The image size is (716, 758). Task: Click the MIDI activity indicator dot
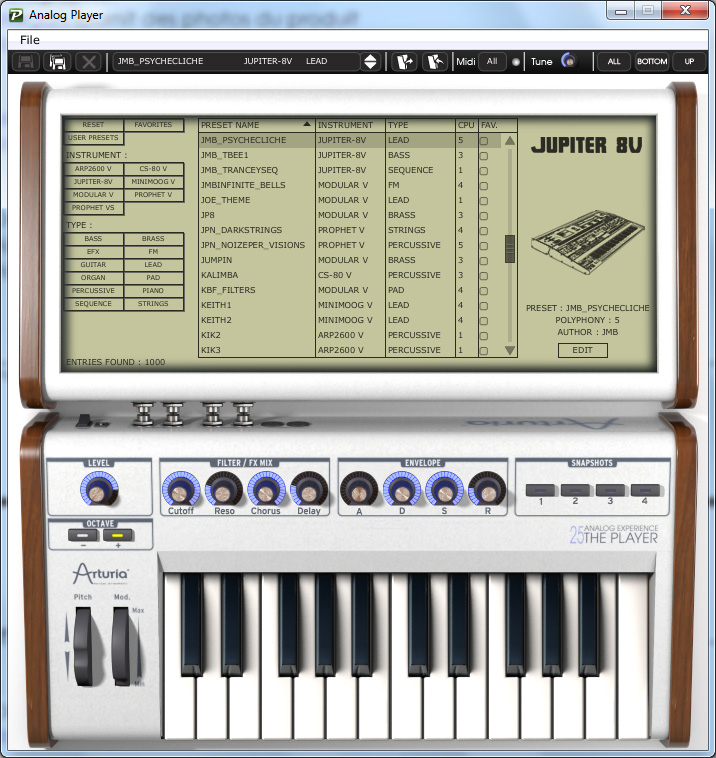pos(516,62)
